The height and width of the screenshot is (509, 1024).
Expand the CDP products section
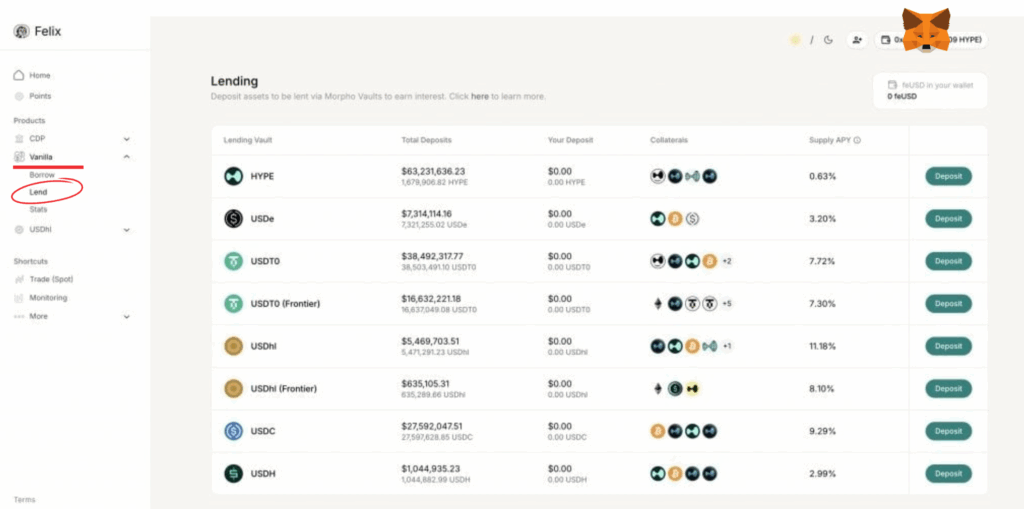click(x=127, y=139)
